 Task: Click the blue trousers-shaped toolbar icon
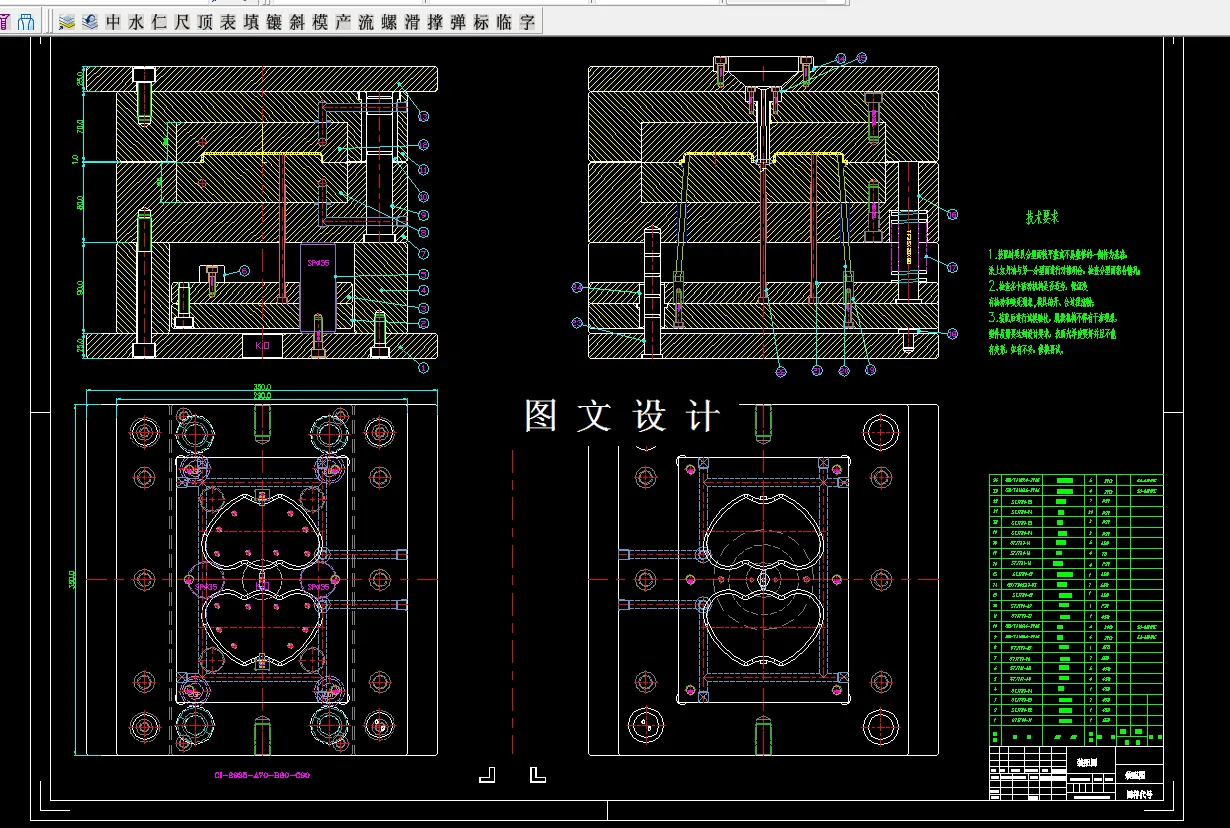26,21
